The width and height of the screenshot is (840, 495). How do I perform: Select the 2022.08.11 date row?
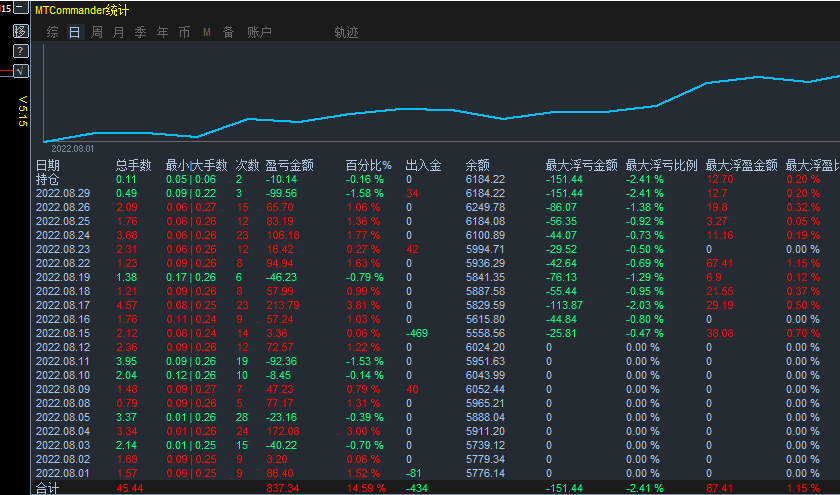(x=63, y=361)
